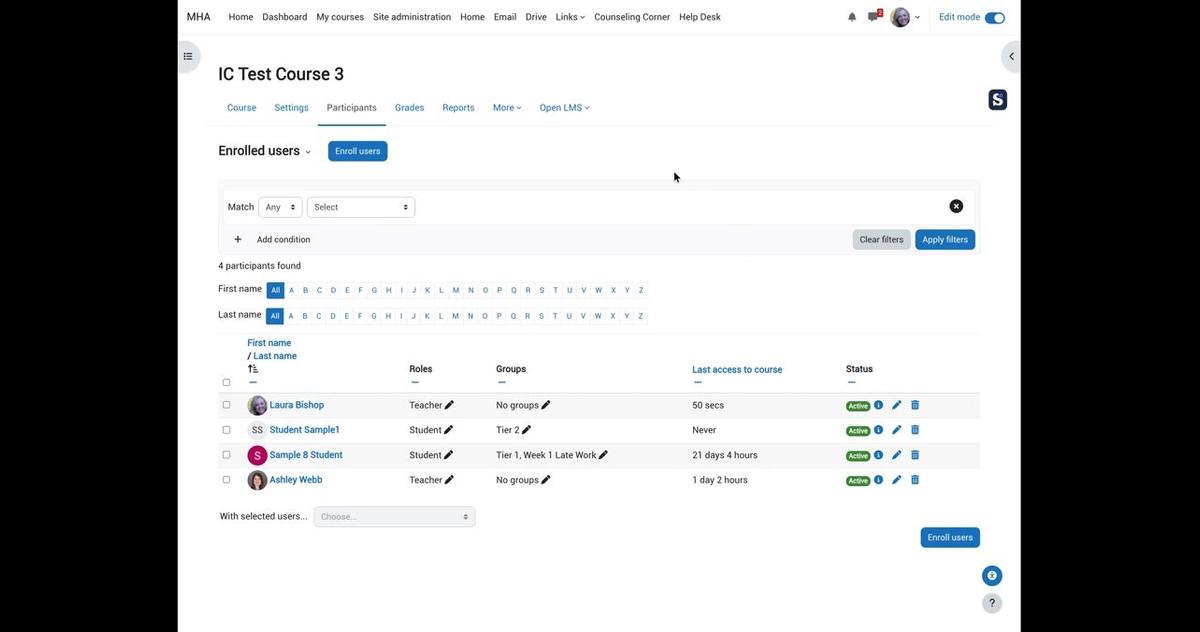This screenshot has height=632, width=1200.
Task: Open the Site administration menu item
Action: point(412,17)
